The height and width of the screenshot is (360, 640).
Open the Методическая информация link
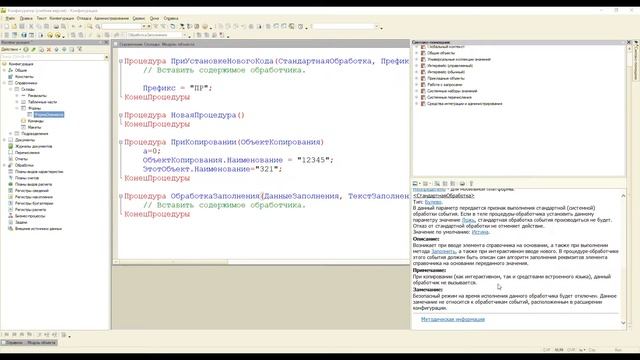point(453,320)
